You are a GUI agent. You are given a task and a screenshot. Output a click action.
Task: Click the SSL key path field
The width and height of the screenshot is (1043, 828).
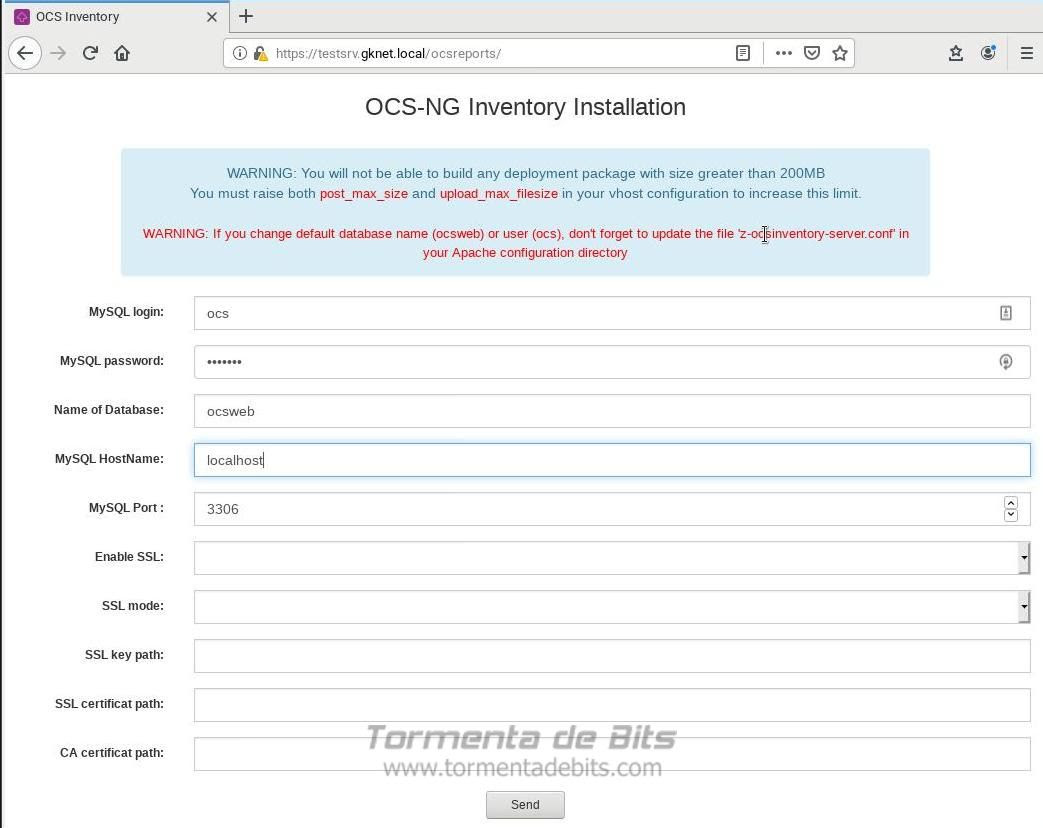(x=612, y=656)
